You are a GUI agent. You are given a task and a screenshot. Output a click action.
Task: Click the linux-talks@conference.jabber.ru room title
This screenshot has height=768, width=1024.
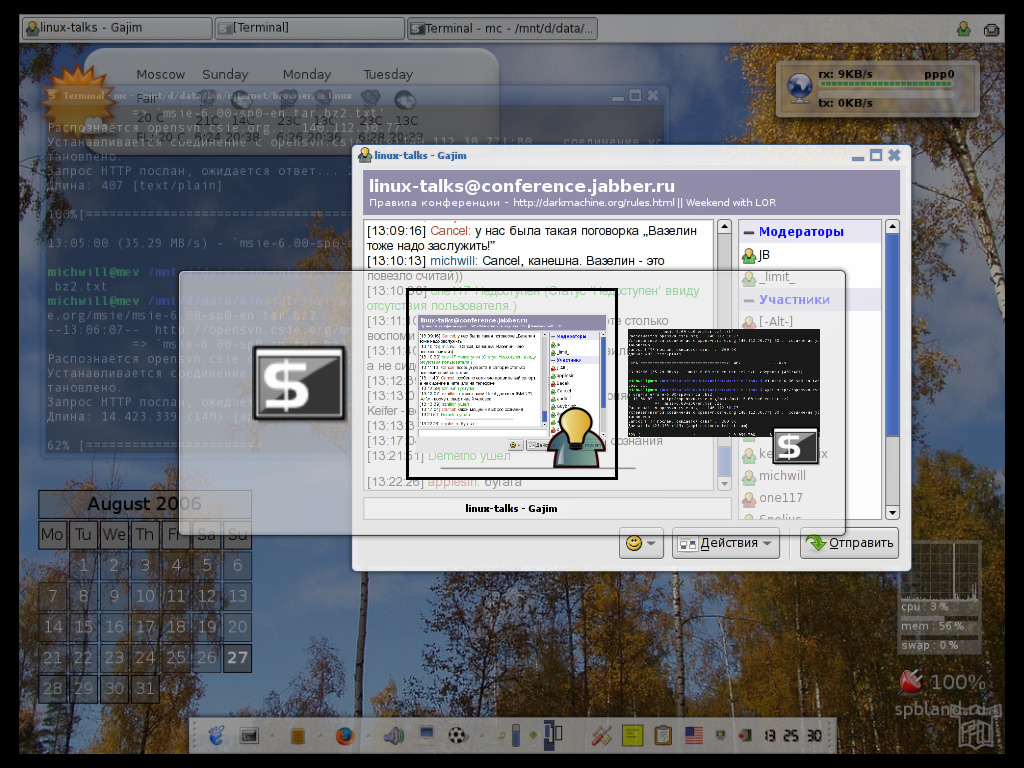click(522, 185)
